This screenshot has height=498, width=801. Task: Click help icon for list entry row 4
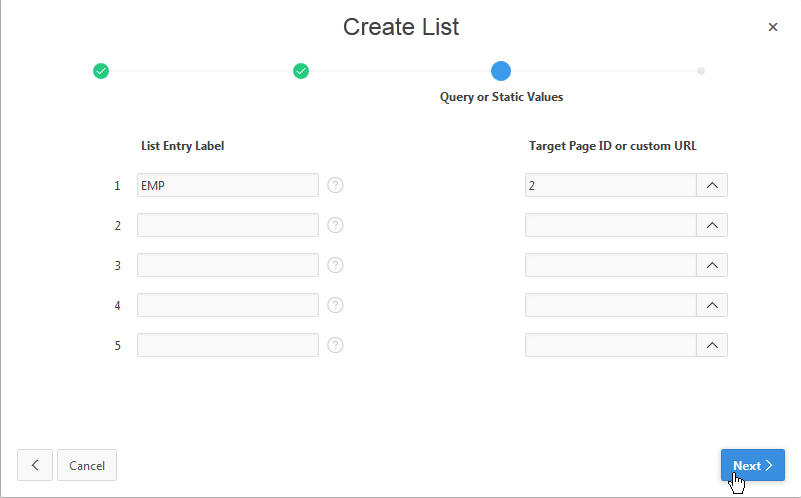pyautogui.click(x=336, y=305)
